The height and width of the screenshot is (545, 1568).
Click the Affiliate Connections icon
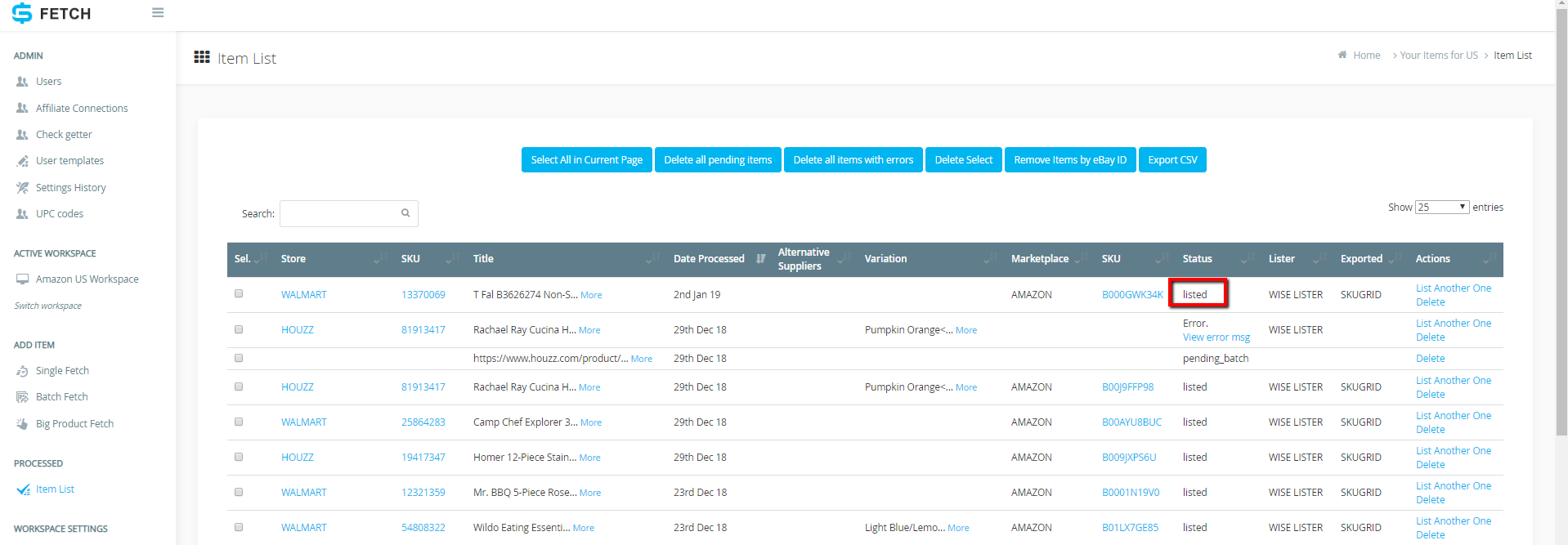coord(22,108)
